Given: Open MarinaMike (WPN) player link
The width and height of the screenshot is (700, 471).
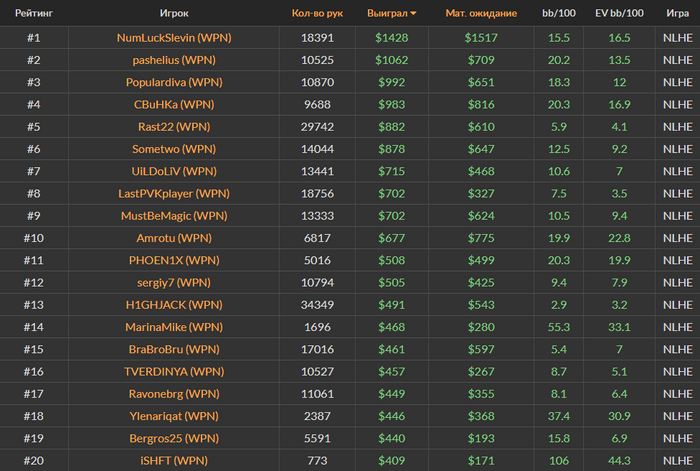Looking at the screenshot, I should [x=174, y=327].
